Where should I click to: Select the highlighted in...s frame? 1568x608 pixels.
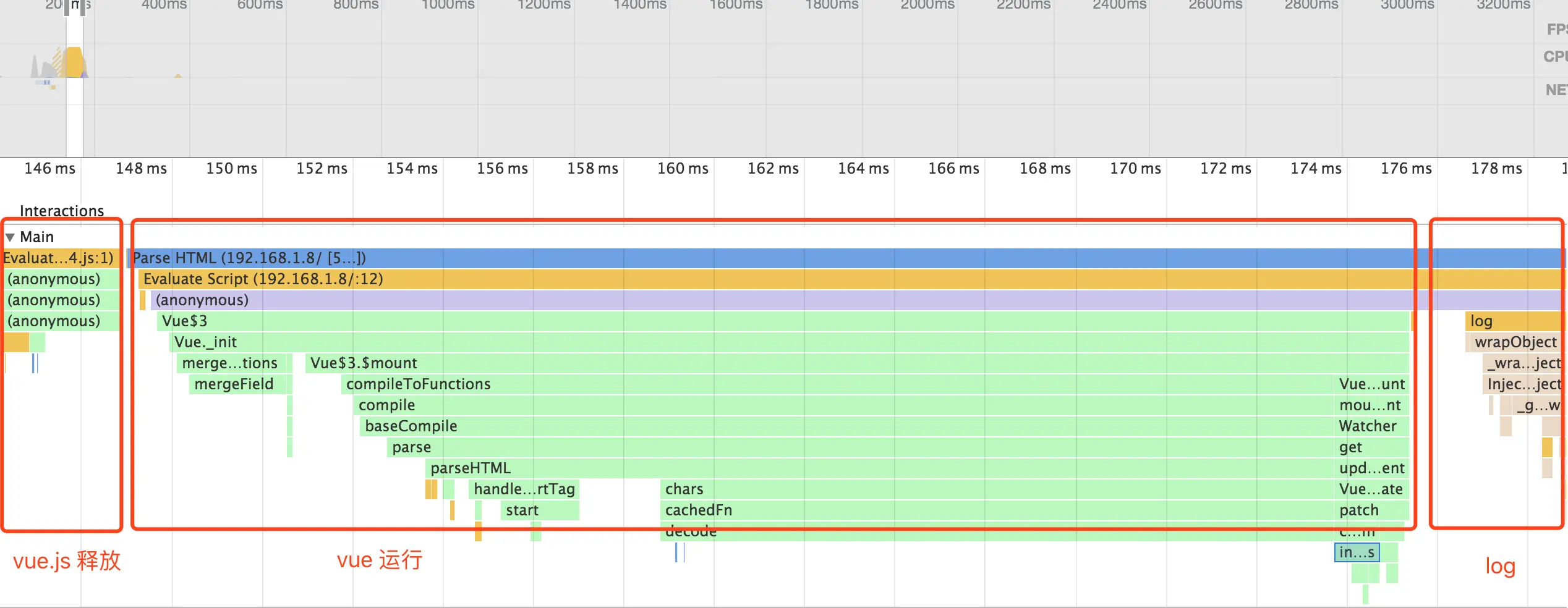point(1357,552)
